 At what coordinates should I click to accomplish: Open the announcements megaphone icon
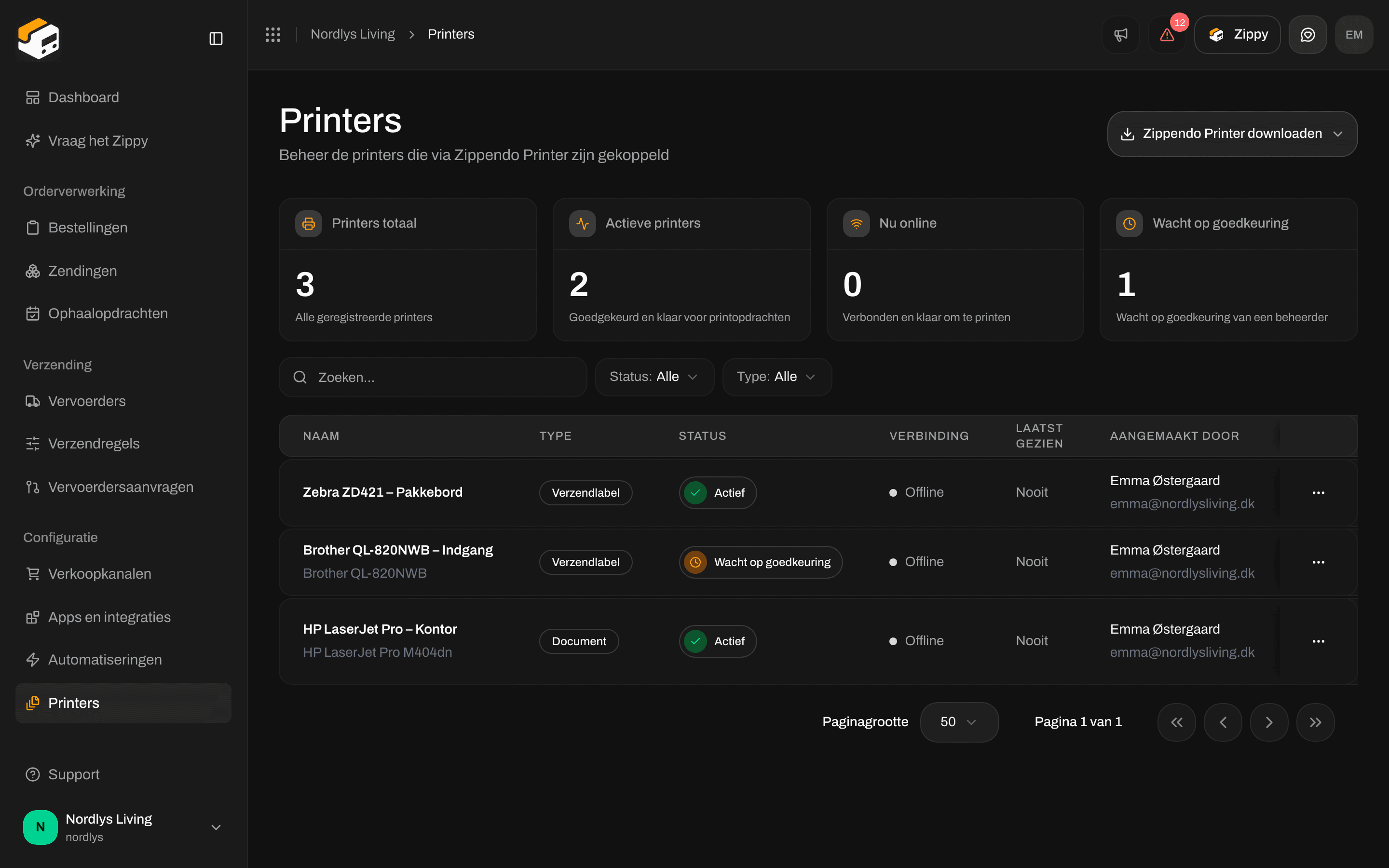click(x=1120, y=34)
